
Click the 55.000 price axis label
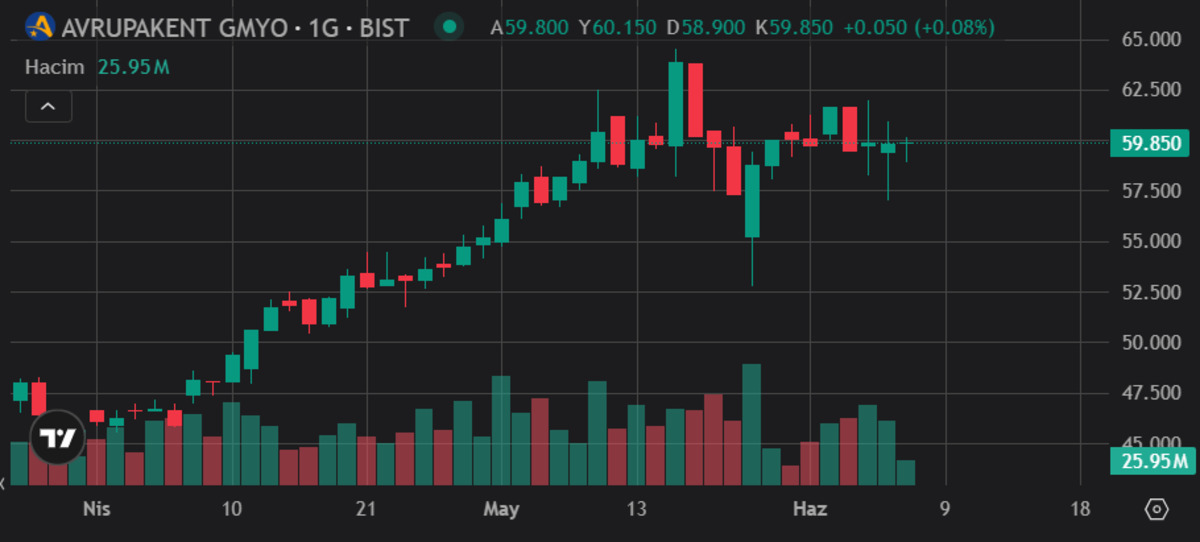[x=1151, y=241]
